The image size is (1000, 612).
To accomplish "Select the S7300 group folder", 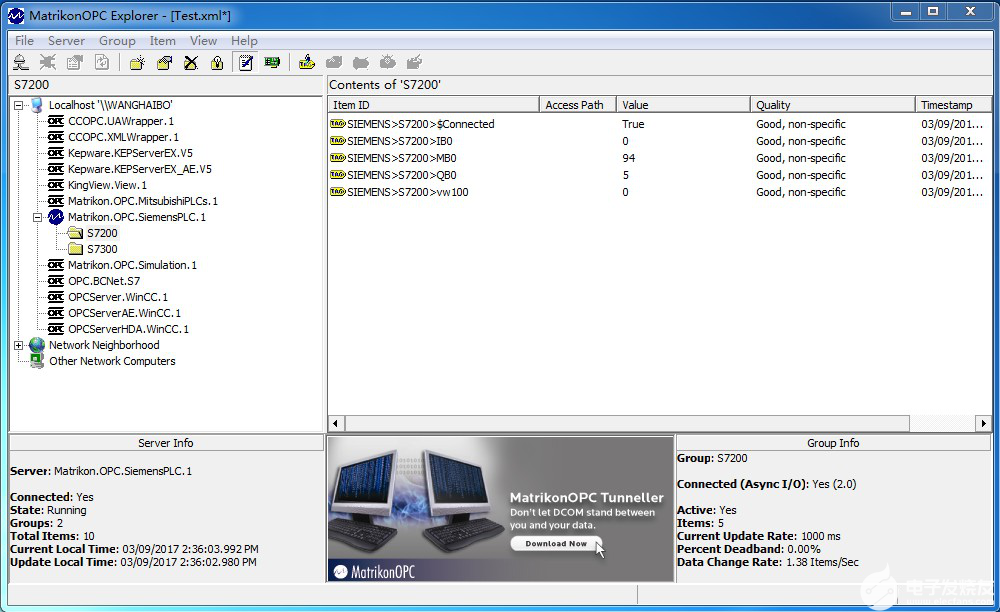I will pos(101,249).
